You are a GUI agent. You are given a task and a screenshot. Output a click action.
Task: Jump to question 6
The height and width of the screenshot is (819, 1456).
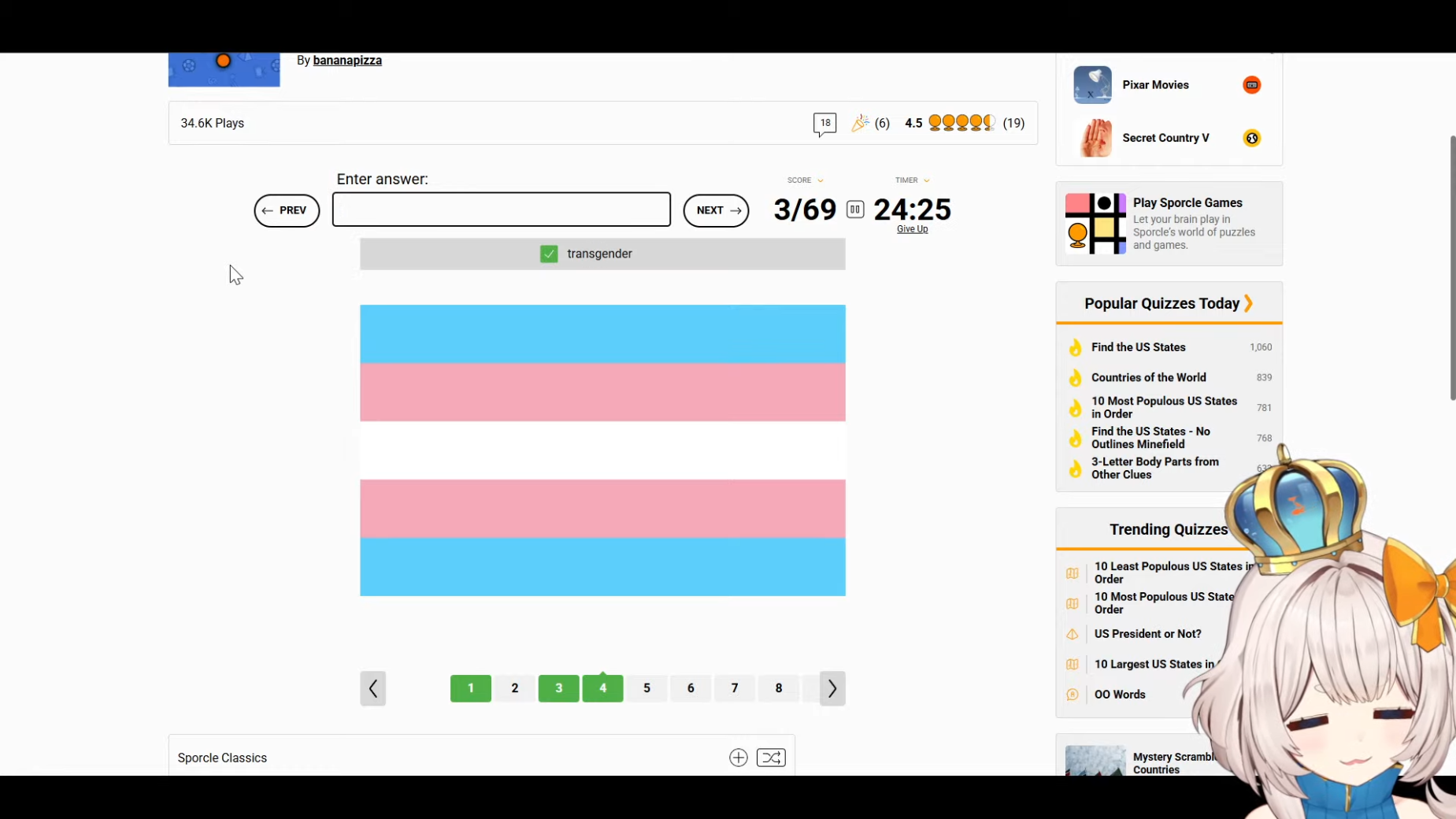[x=691, y=688]
